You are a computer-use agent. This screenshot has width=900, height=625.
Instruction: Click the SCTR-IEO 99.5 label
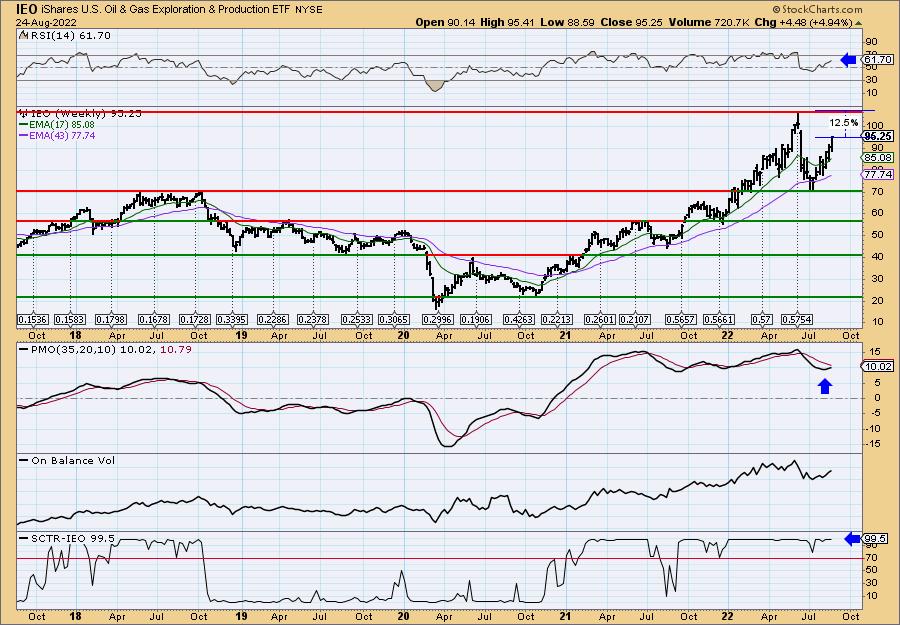67,538
